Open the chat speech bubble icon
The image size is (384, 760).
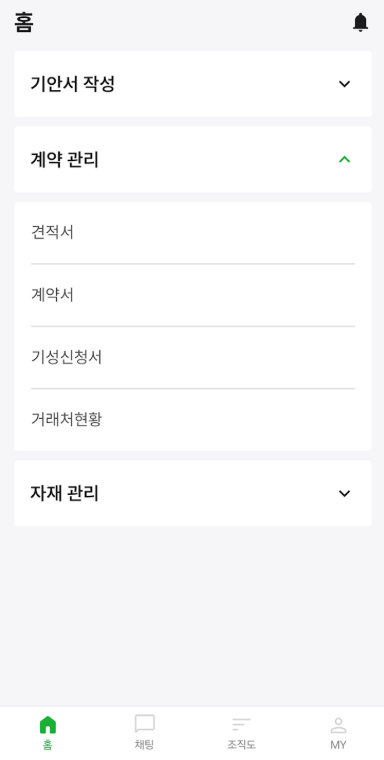coord(144,724)
